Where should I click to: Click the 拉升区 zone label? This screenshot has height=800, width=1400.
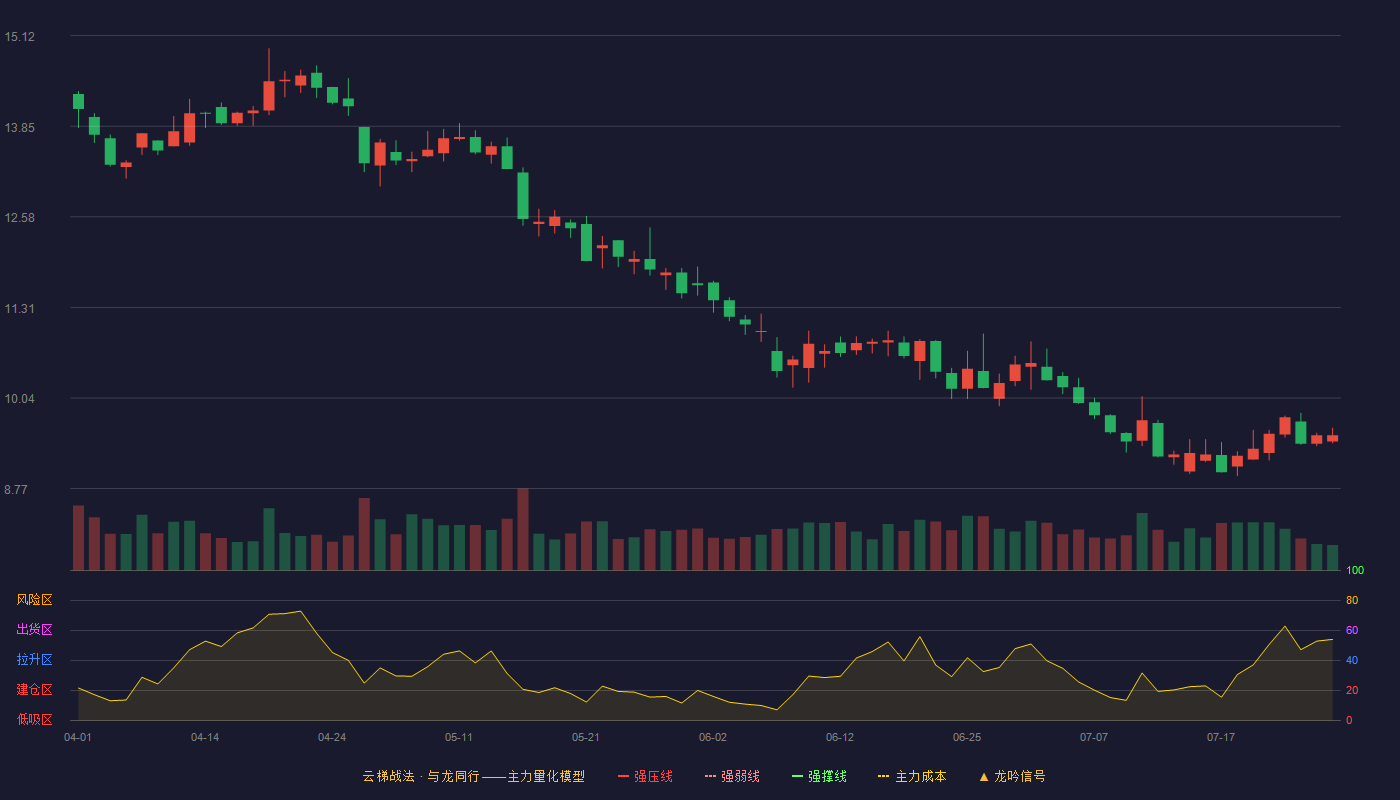click(x=34, y=660)
